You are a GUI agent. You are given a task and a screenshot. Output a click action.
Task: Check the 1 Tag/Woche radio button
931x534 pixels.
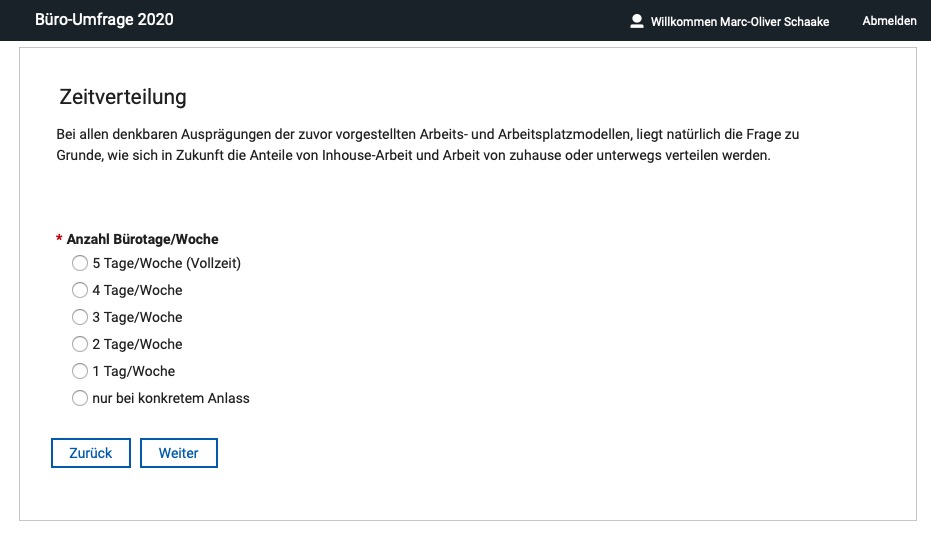pyautogui.click(x=80, y=371)
